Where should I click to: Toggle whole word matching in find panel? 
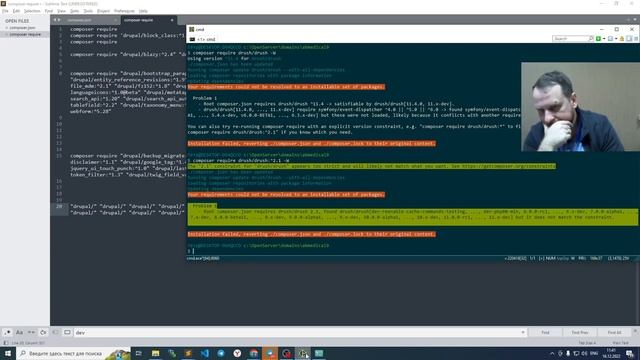(x=31, y=333)
